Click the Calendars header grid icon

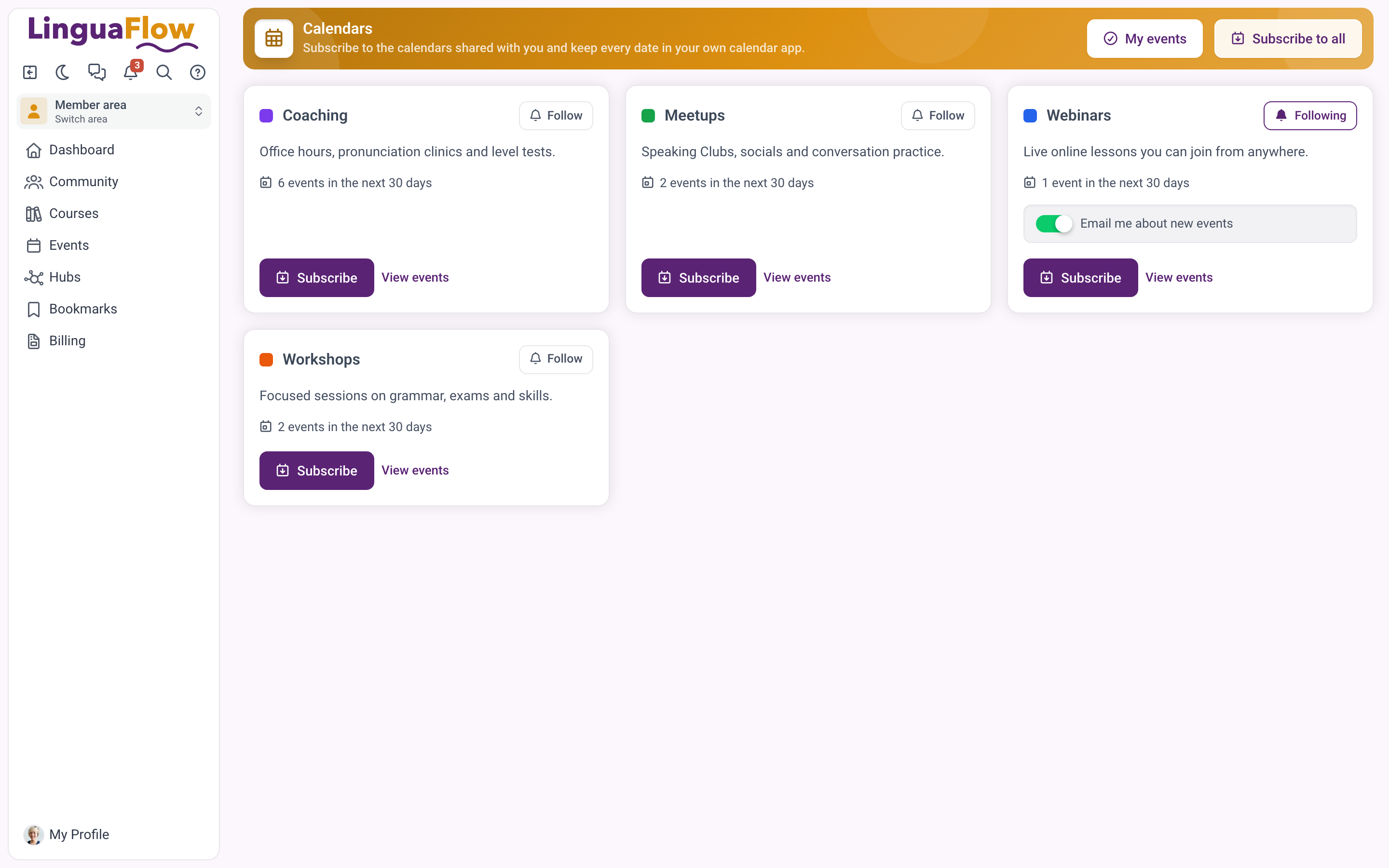coord(274,39)
